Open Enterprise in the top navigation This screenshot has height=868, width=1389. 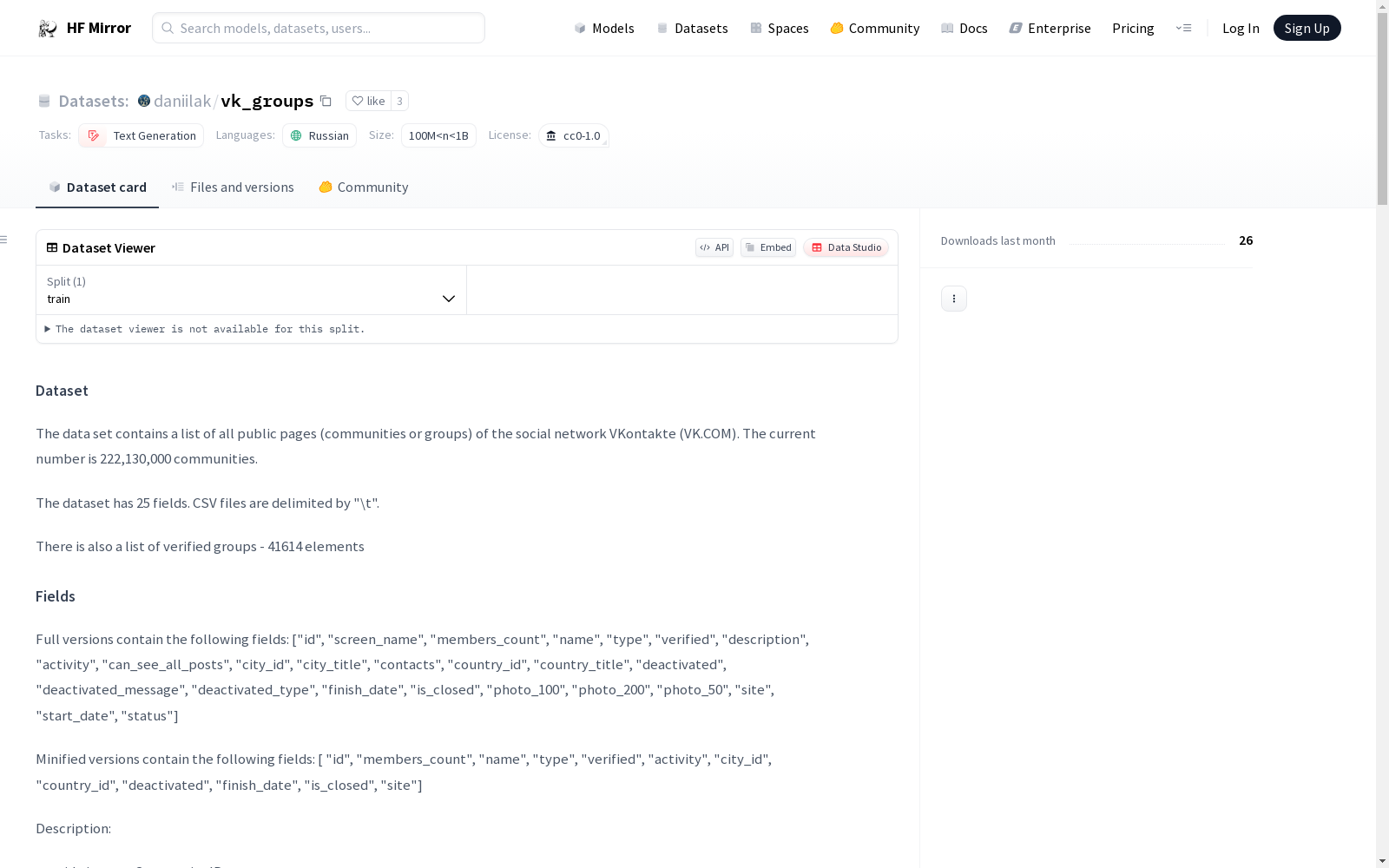click(x=1050, y=28)
